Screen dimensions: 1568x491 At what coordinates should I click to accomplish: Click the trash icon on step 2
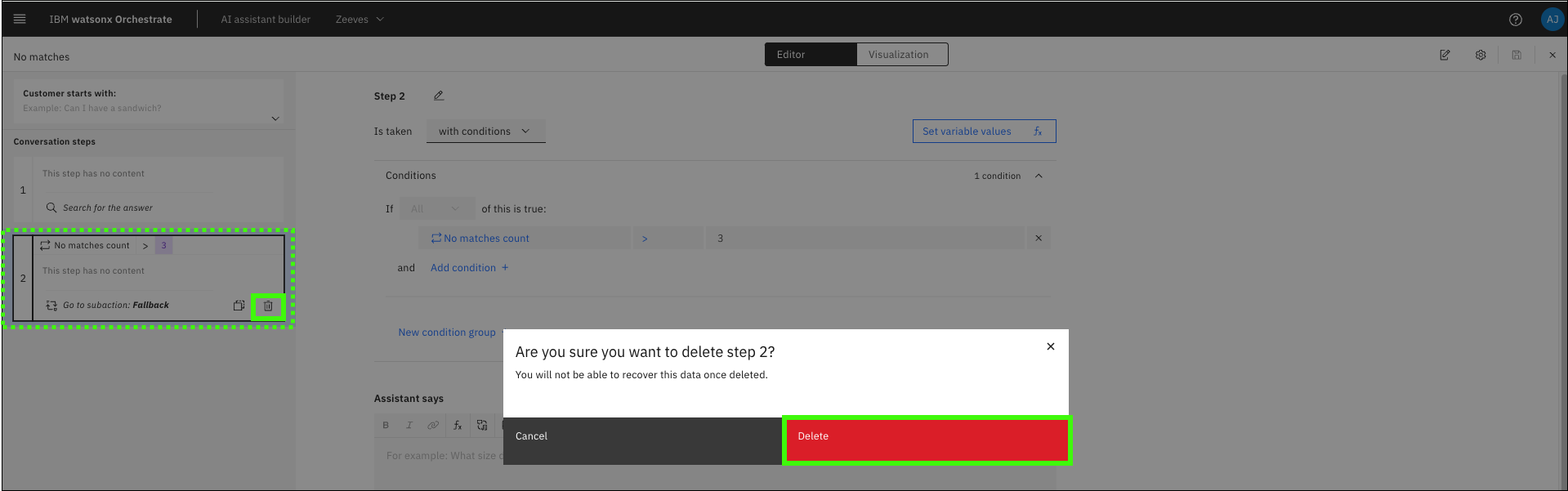tap(268, 306)
